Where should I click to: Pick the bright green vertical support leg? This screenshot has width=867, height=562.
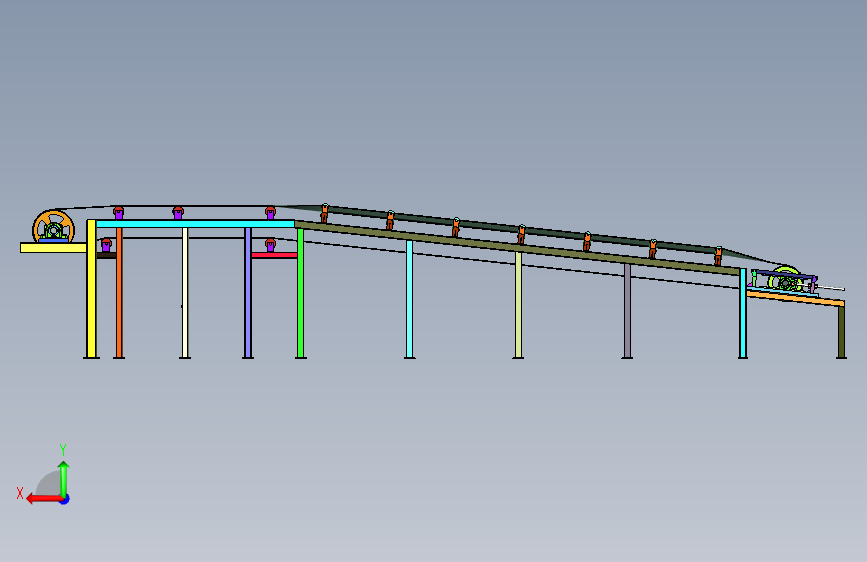pos(300,293)
